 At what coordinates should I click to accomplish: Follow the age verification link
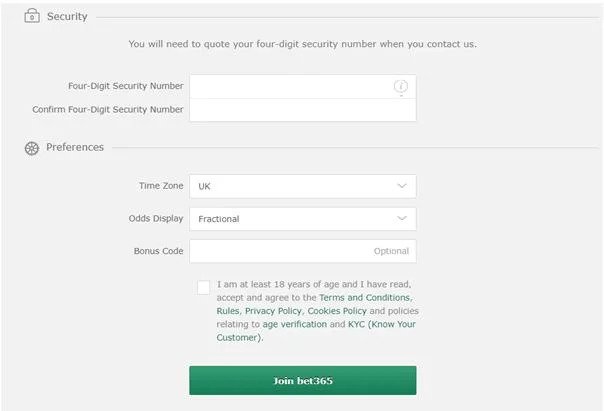(296, 324)
